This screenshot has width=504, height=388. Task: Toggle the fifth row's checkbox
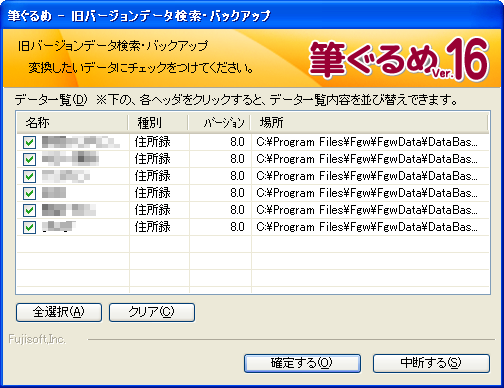(x=29, y=210)
